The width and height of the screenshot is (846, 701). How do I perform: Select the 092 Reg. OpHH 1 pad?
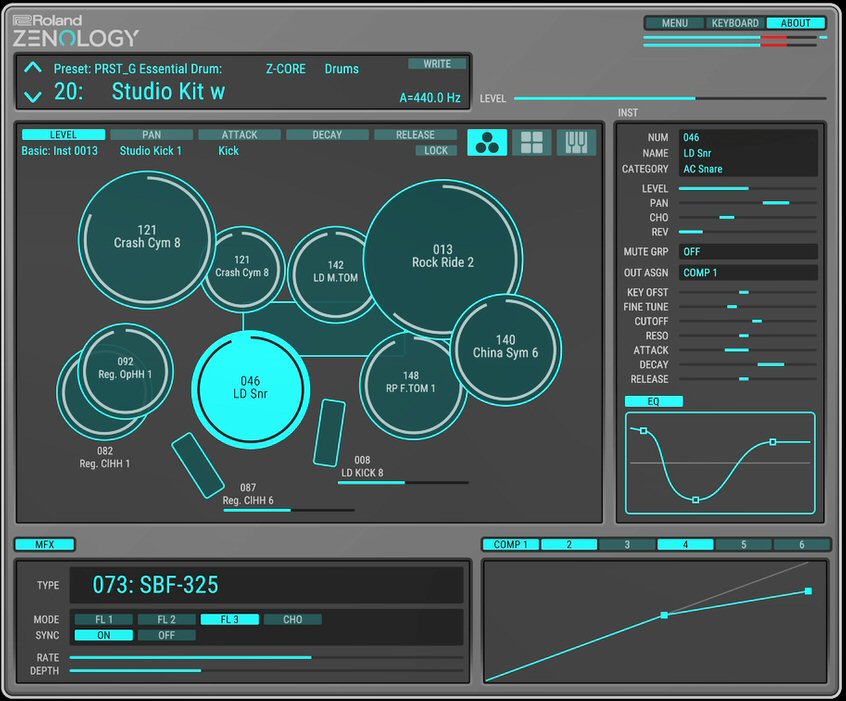coord(126,370)
